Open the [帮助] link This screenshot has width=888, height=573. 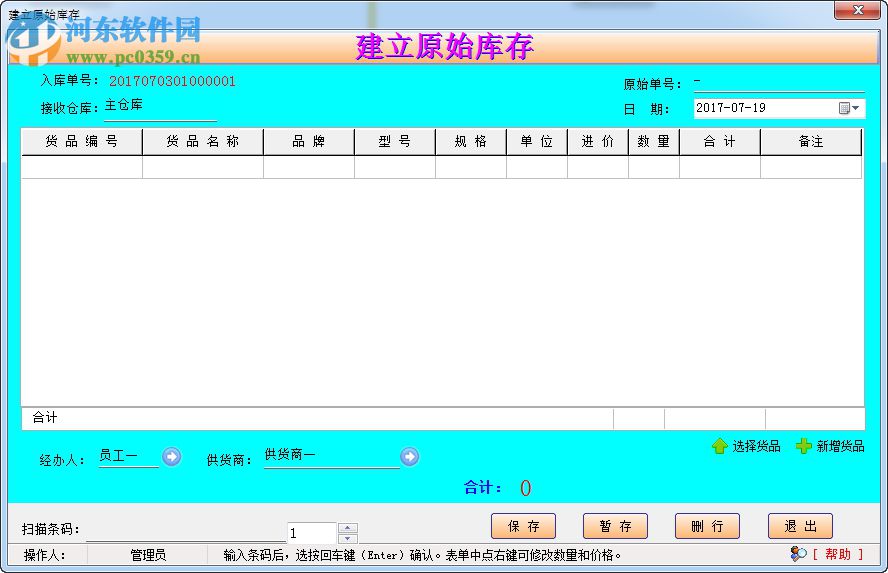(x=838, y=554)
